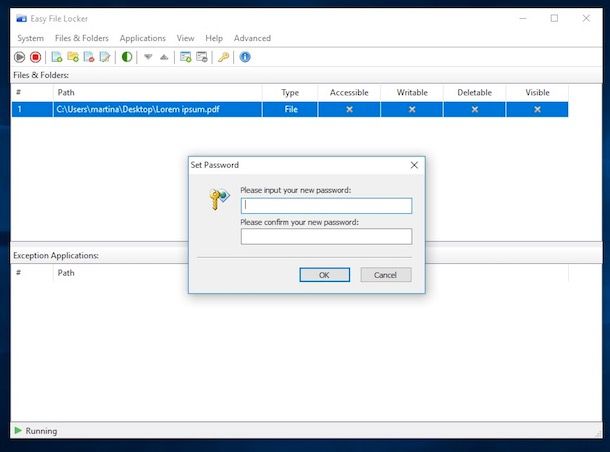Viewport: 610px width, 452px height.
Task: Click the Accessible column header
Action: pyautogui.click(x=349, y=93)
